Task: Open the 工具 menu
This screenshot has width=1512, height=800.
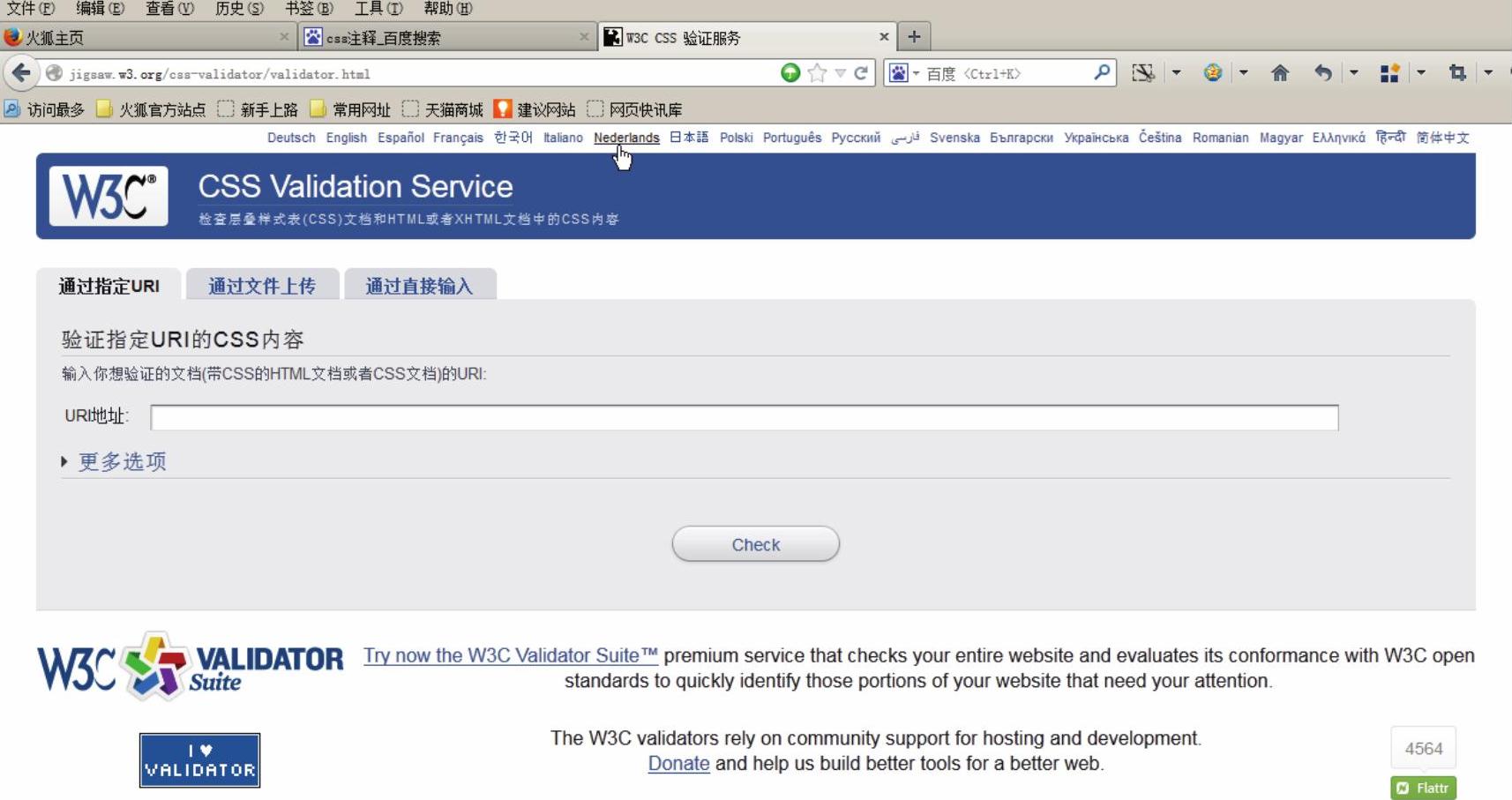Action: point(378,9)
